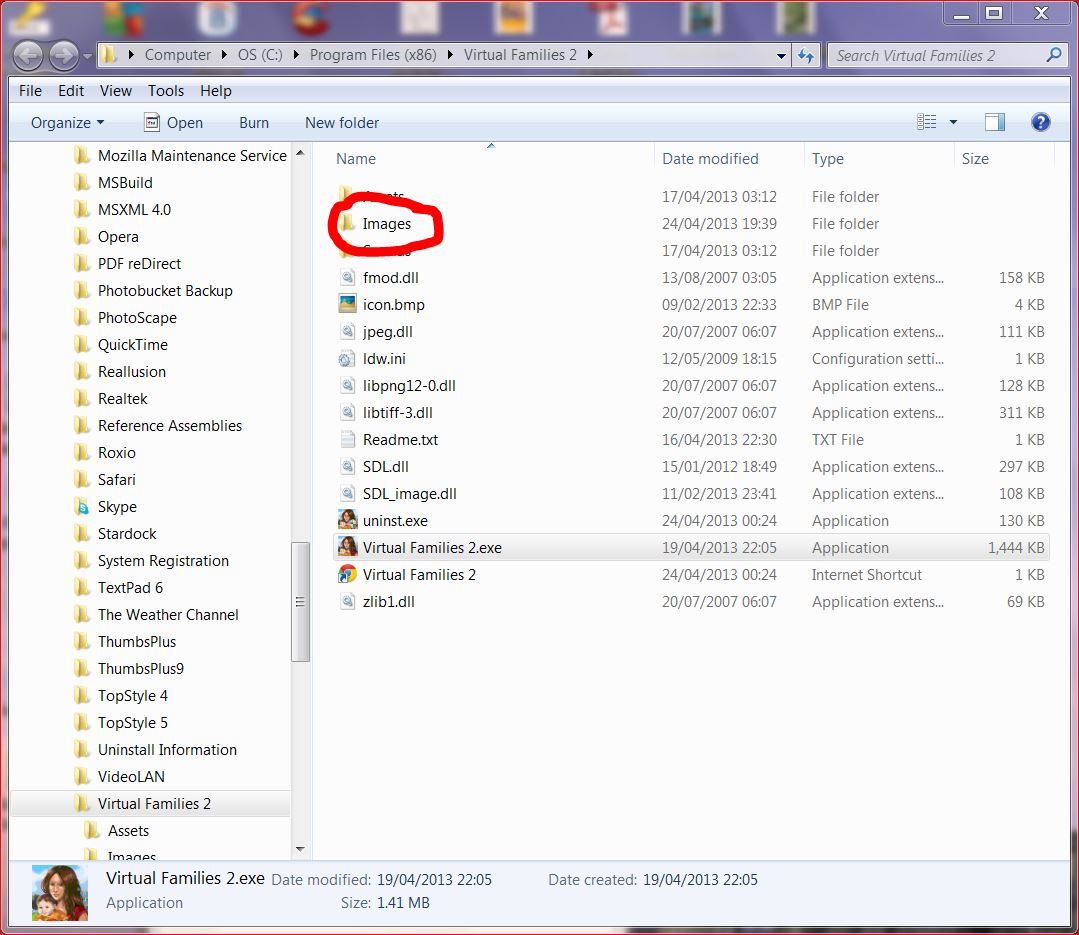Screen dimensions: 1079x935
Task: Select the zlib1.dll file icon
Action: click(x=348, y=601)
